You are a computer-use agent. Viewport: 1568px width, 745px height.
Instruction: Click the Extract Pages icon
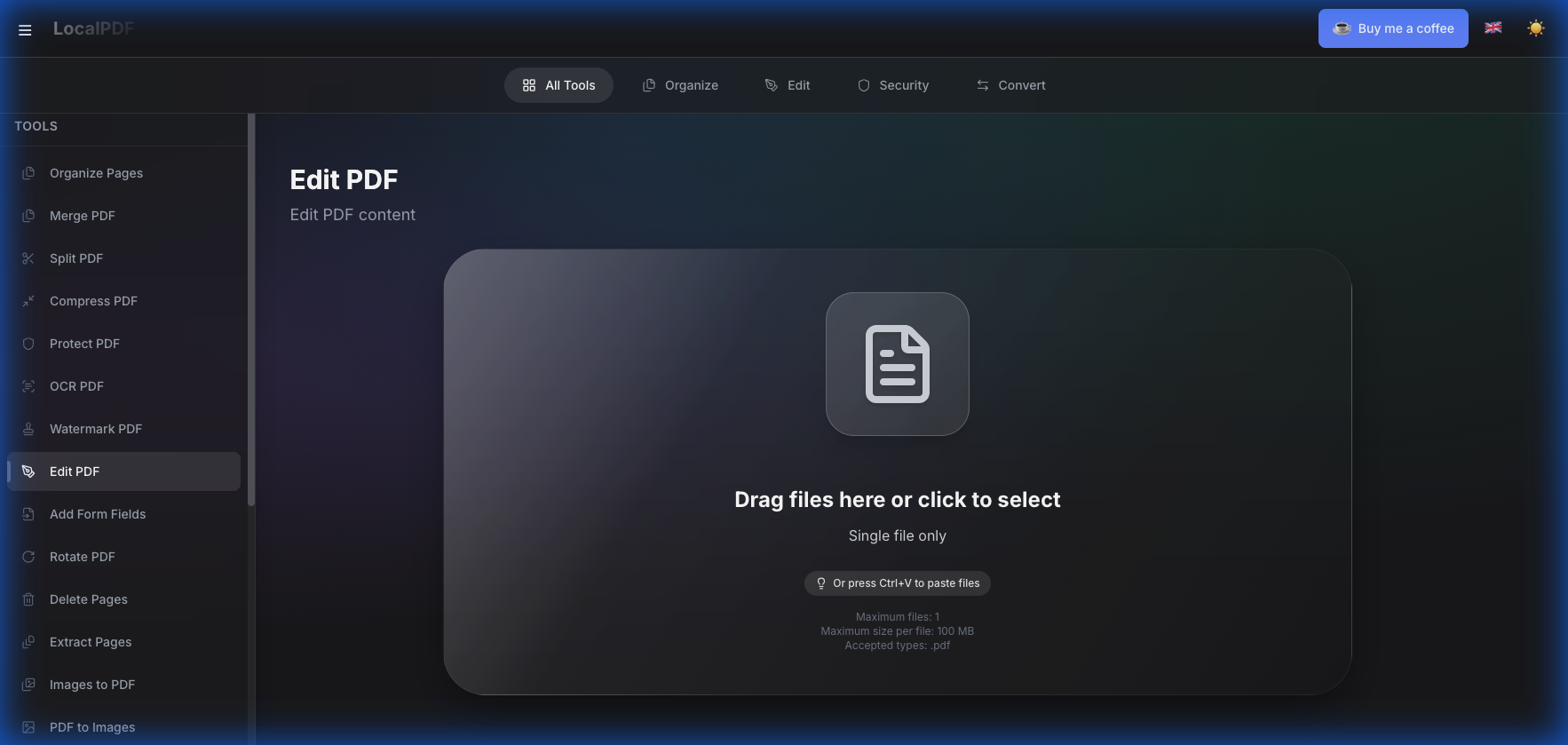[x=28, y=642]
